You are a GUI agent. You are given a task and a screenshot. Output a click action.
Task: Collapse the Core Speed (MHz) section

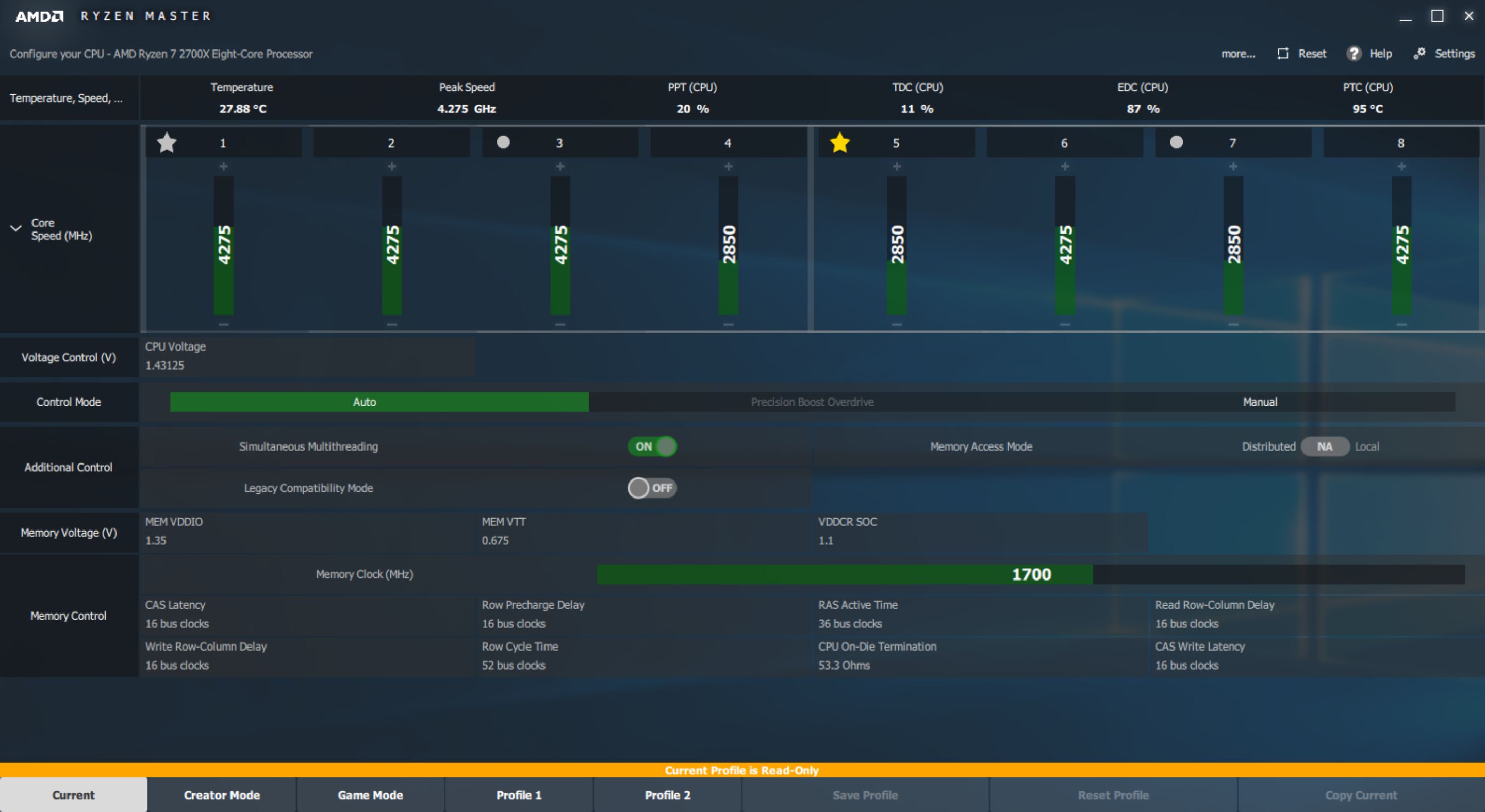click(16, 228)
